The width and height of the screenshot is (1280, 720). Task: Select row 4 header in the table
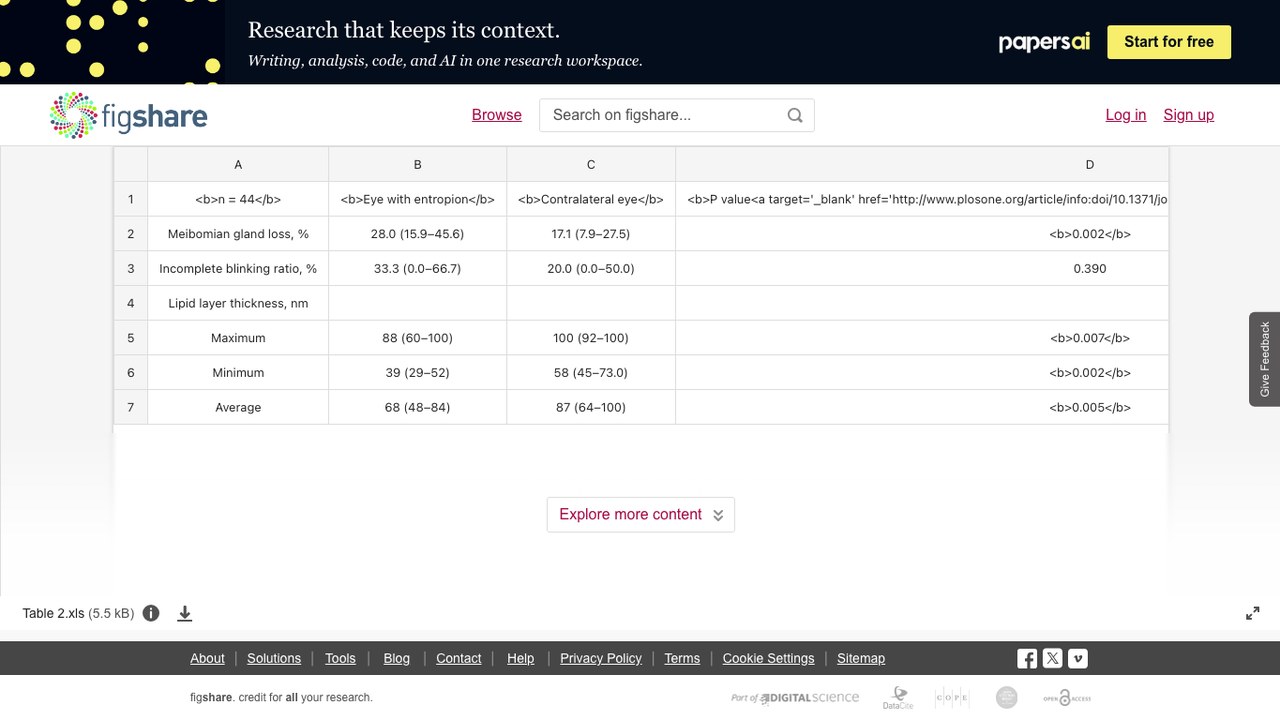131,303
